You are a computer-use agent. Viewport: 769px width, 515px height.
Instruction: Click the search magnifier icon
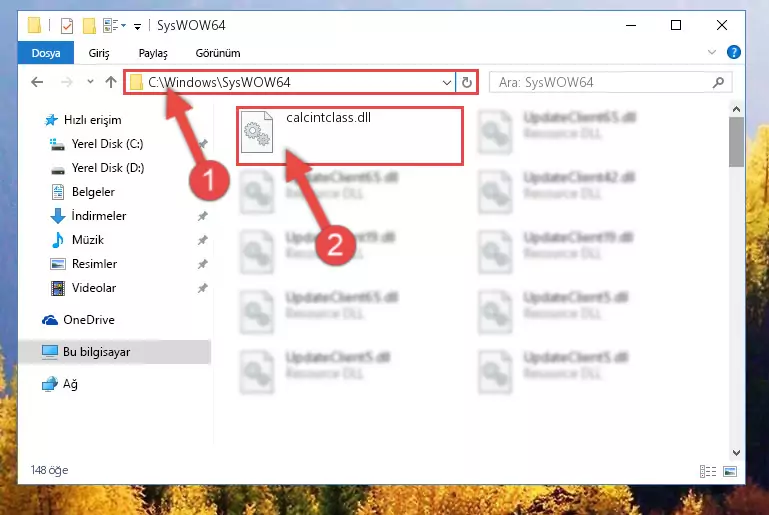[718, 82]
